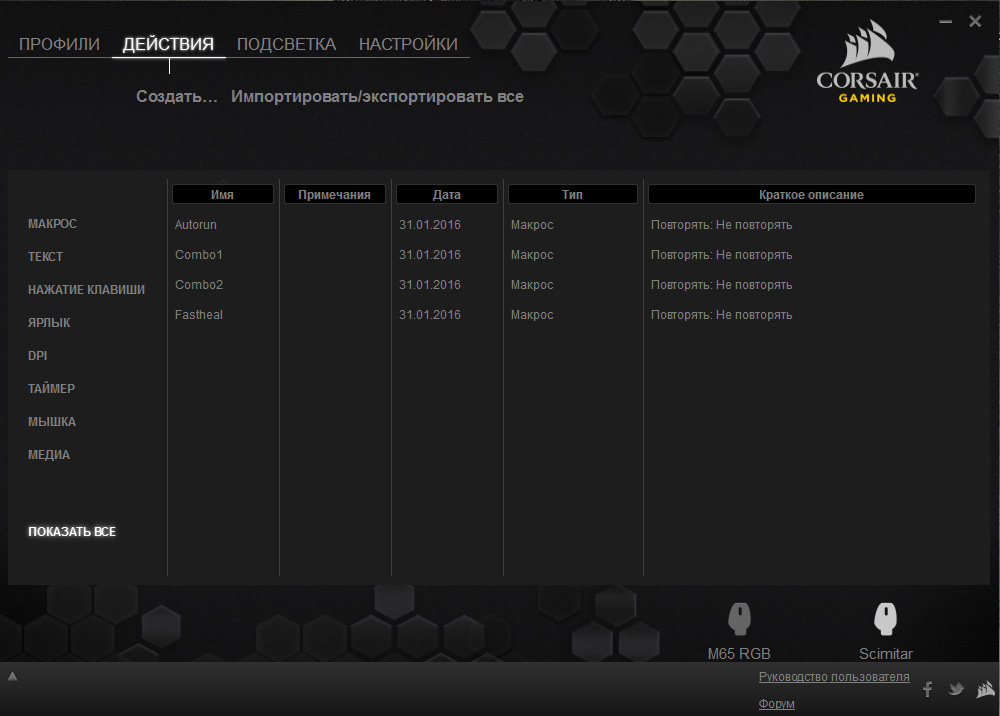Sort by the Дата column header
Viewport: 1000px width, 716px height.
click(447, 195)
